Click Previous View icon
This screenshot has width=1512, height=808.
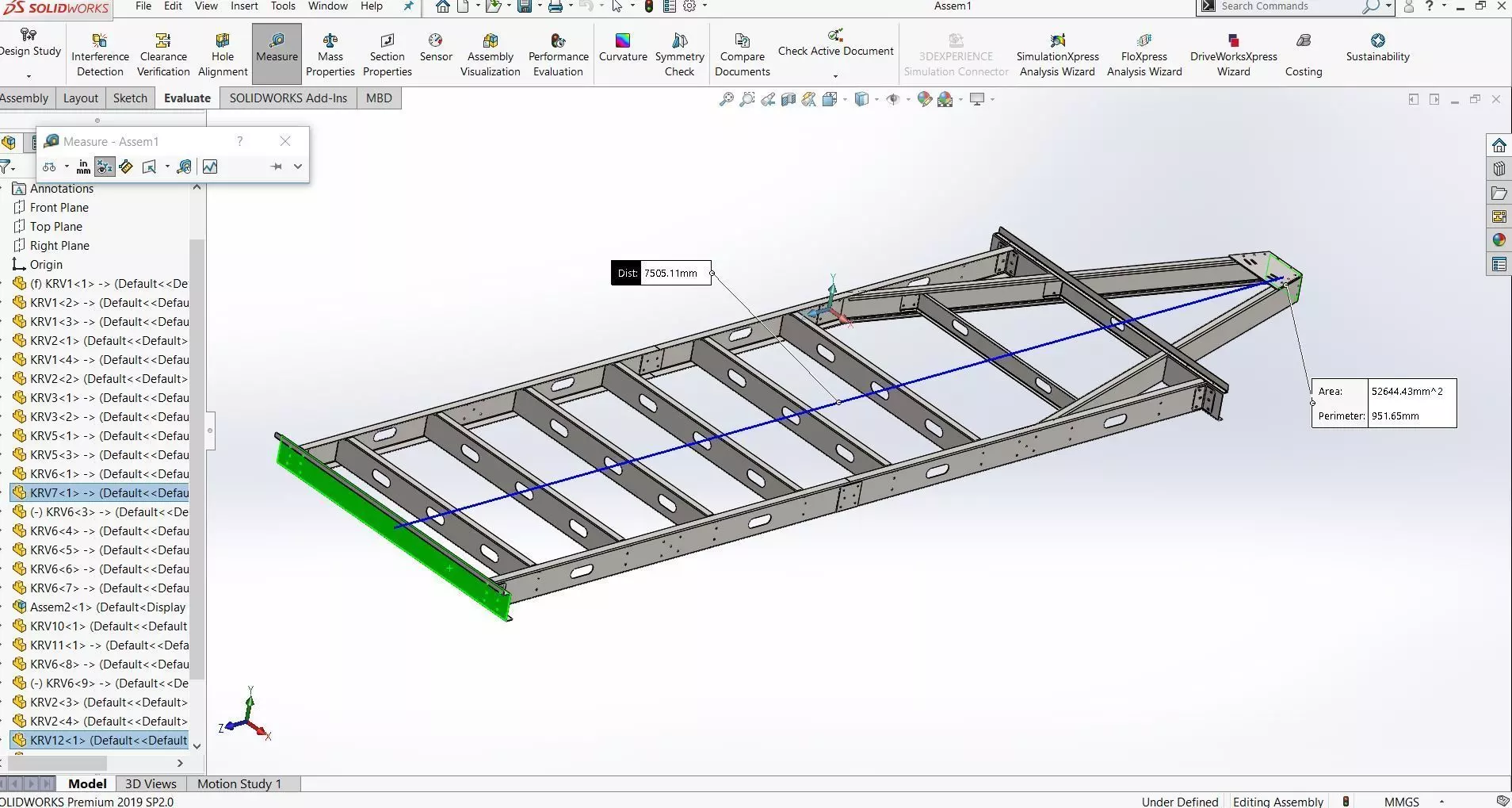[x=767, y=99]
